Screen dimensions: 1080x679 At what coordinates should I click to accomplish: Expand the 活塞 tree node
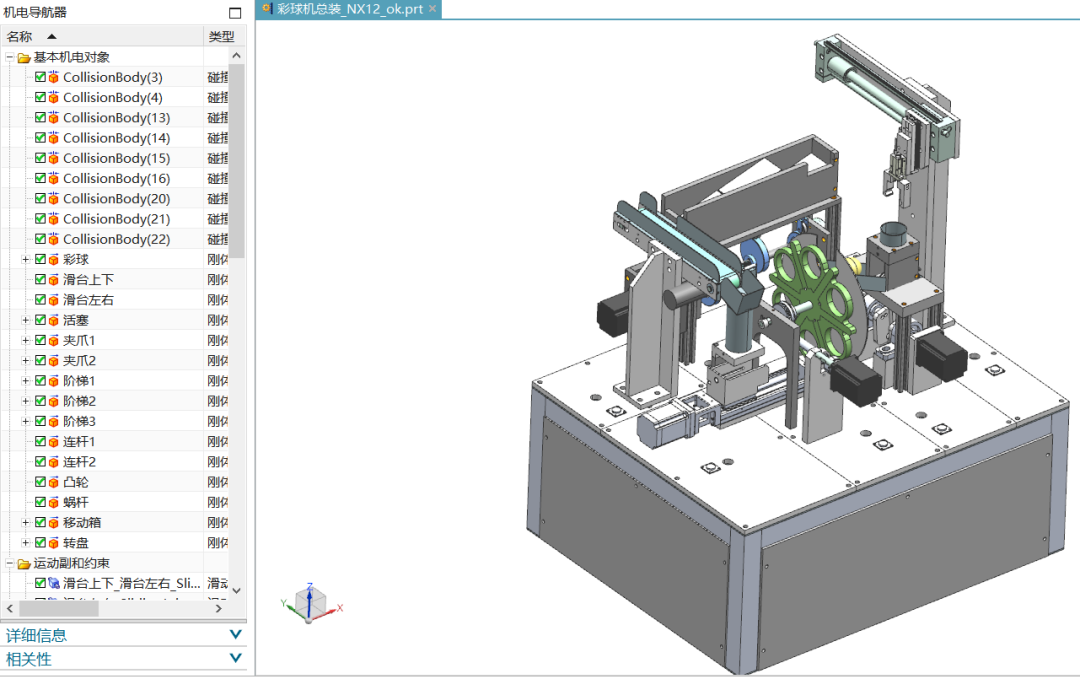[26, 320]
